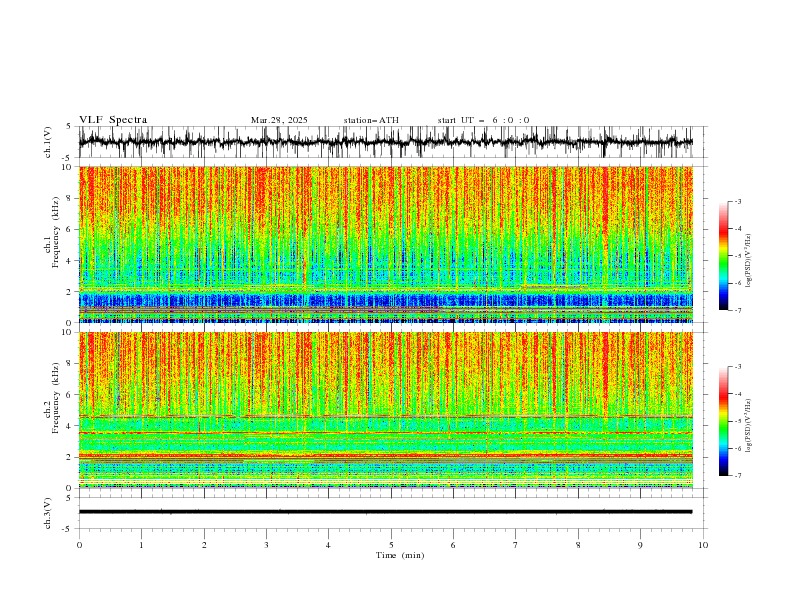This screenshot has width=792, height=612.
Task: Click the ch.1 'Frequency (kHz)' axis label
Action: pos(55,232)
